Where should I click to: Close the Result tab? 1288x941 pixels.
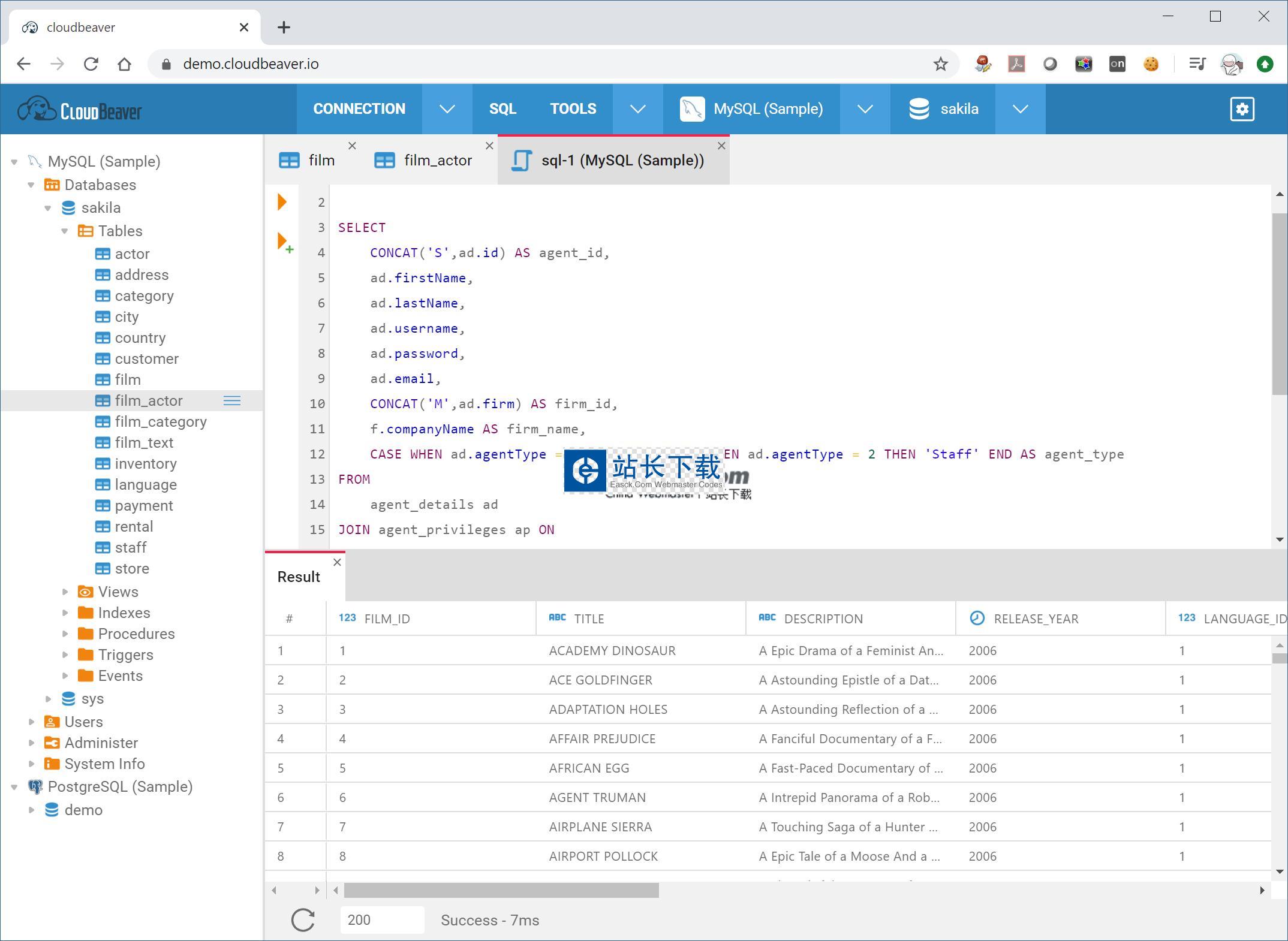pyautogui.click(x=337, y=562)
